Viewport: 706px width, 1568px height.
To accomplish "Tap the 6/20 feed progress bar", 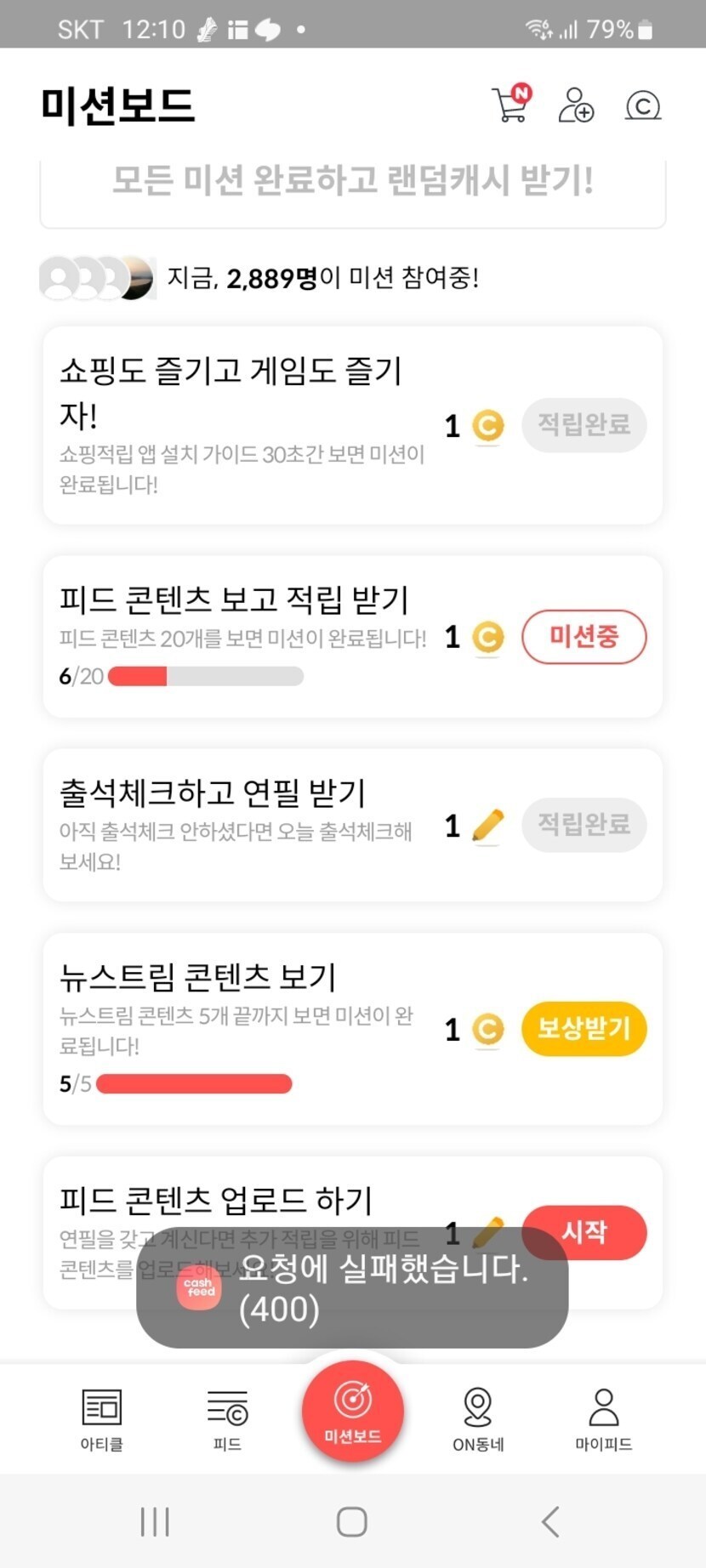I will (206, 677).
